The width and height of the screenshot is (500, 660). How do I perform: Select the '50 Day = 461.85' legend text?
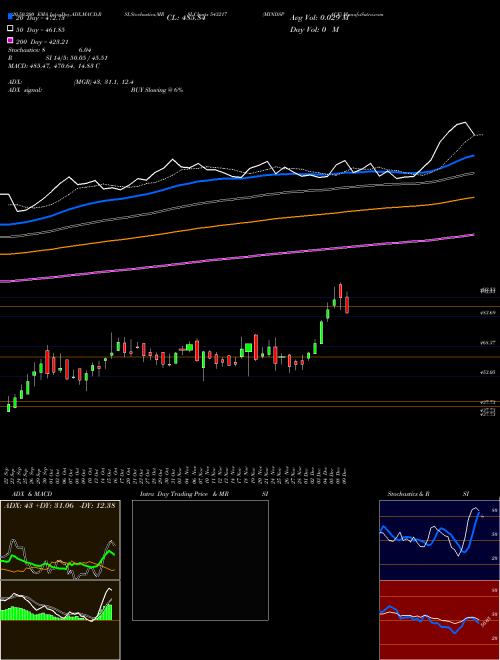40,30
